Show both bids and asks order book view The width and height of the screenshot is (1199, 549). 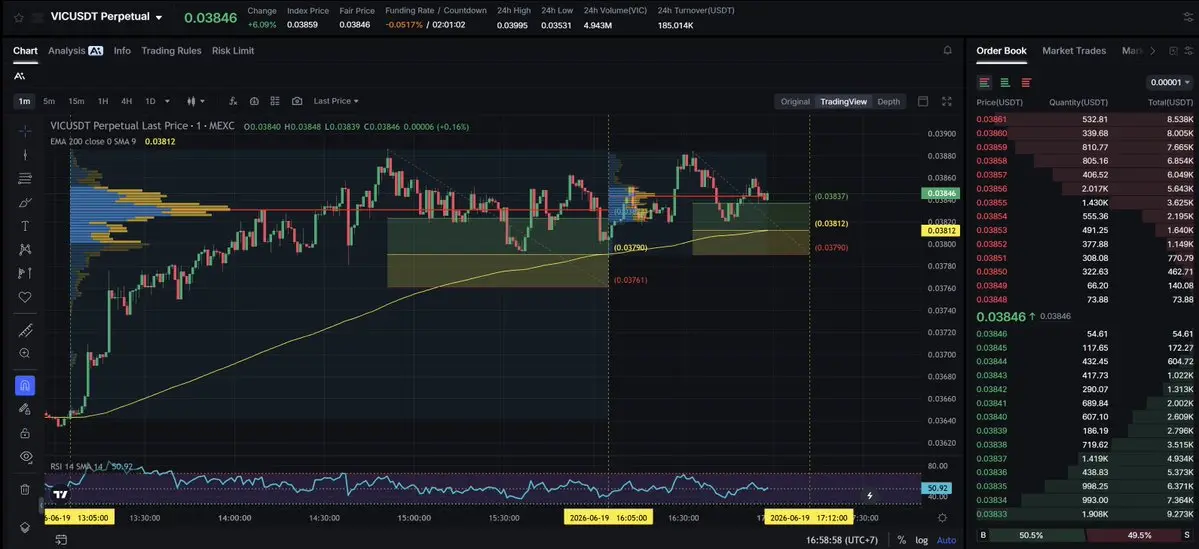(984, 83)
